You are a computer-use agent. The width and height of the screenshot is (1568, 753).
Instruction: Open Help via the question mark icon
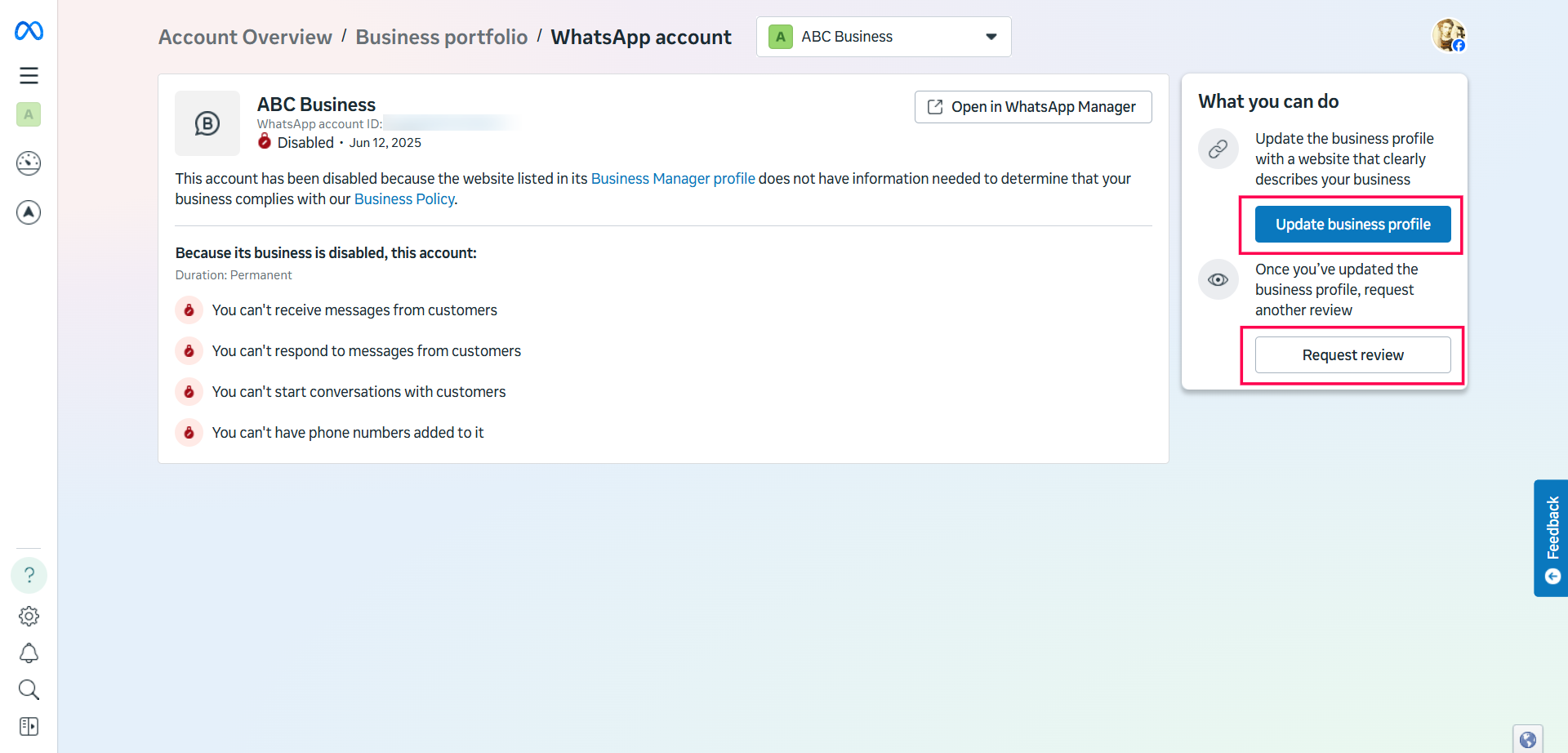(29, 575)
